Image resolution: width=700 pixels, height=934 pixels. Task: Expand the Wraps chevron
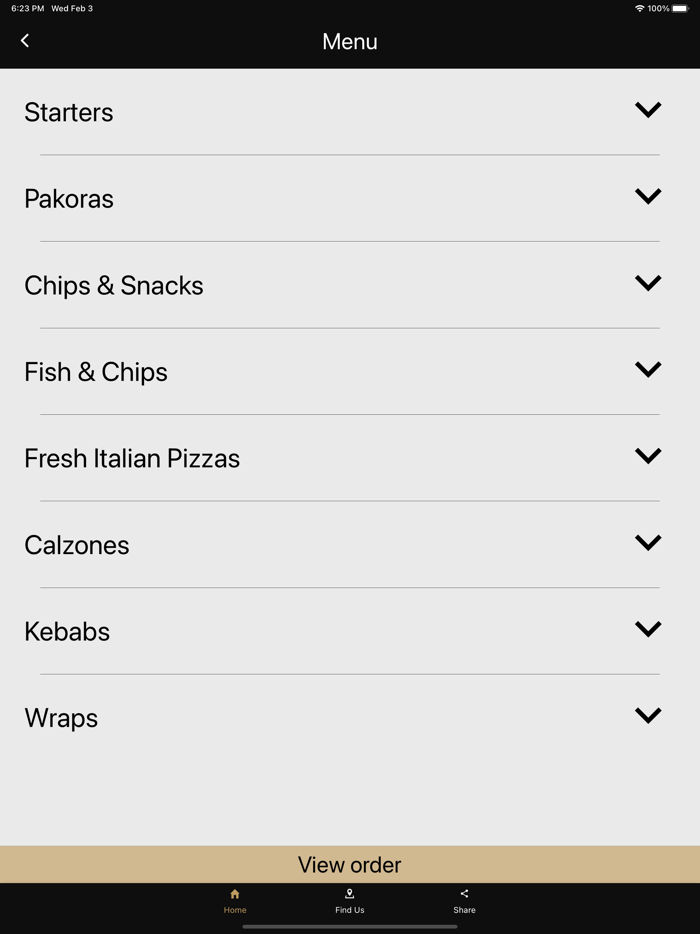(648, 715)
